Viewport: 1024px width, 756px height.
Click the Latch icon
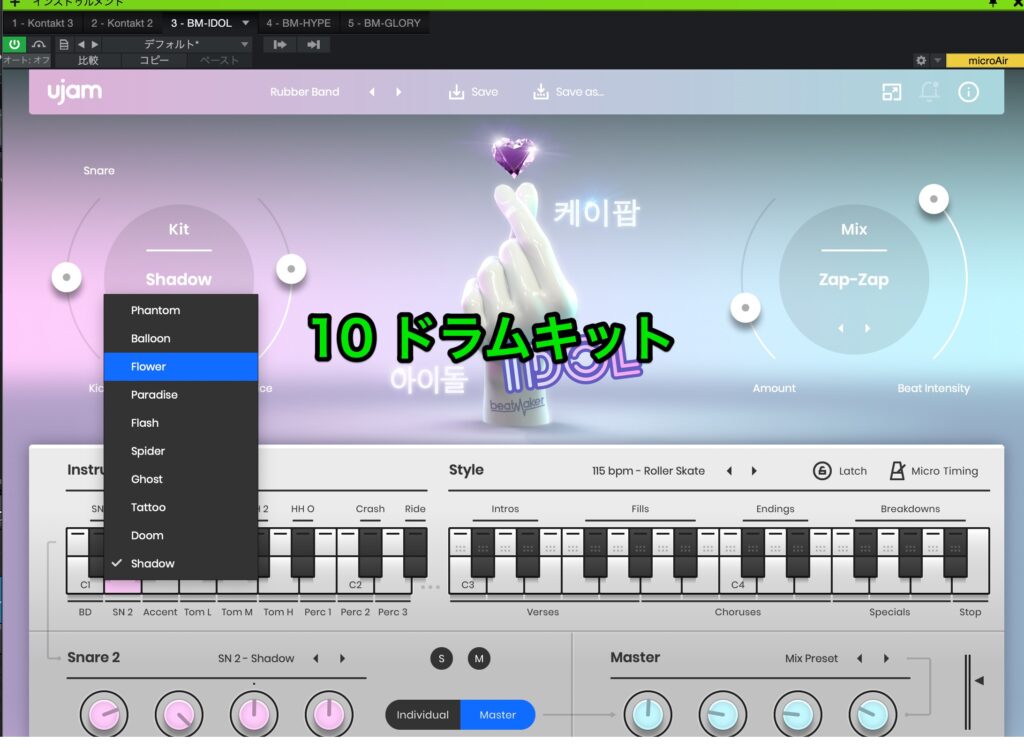(822, 471)
